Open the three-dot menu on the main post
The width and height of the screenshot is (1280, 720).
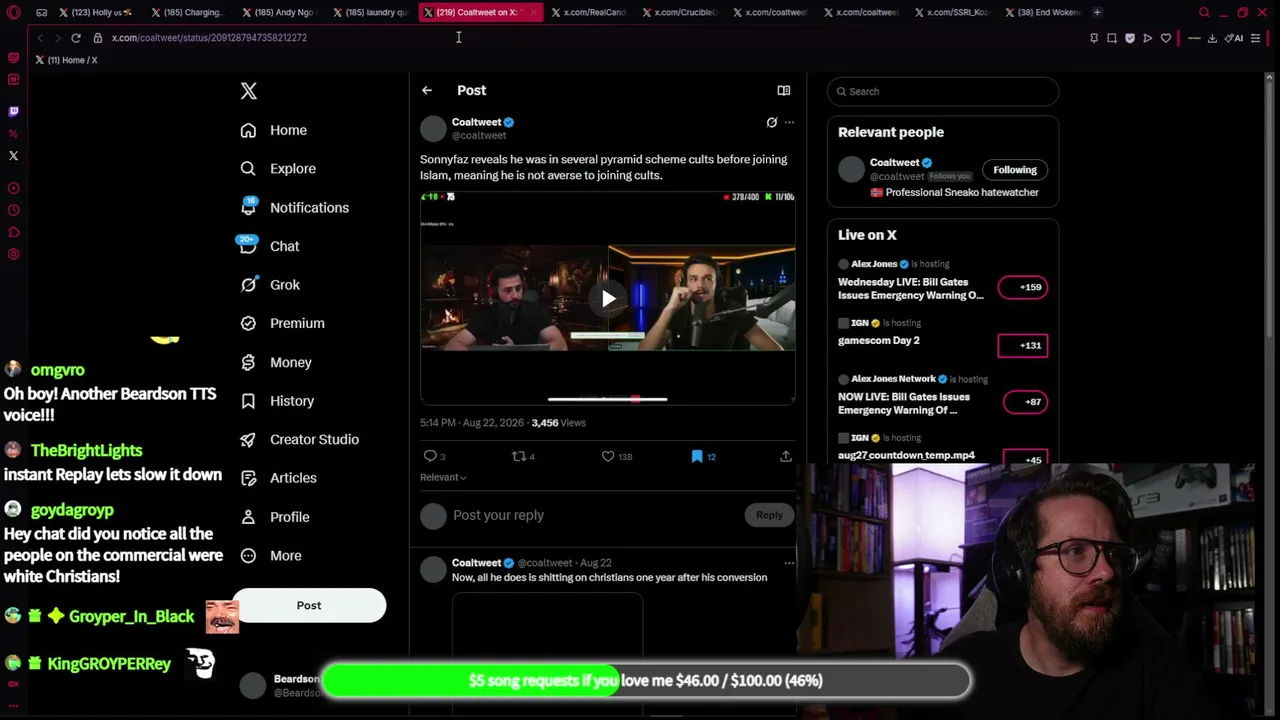coord(789,123)
